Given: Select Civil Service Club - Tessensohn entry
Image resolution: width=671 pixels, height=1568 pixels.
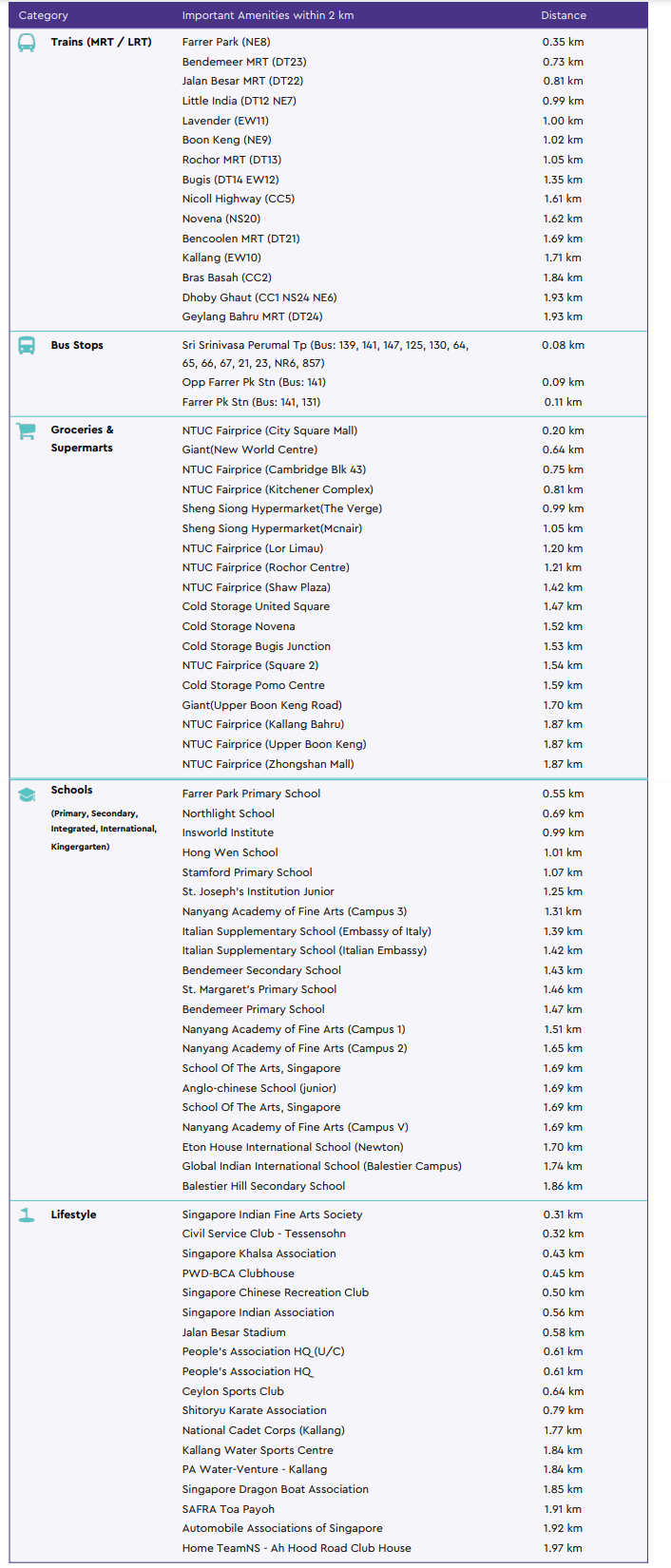Looking at the screenshot, I should point(264,1233).
